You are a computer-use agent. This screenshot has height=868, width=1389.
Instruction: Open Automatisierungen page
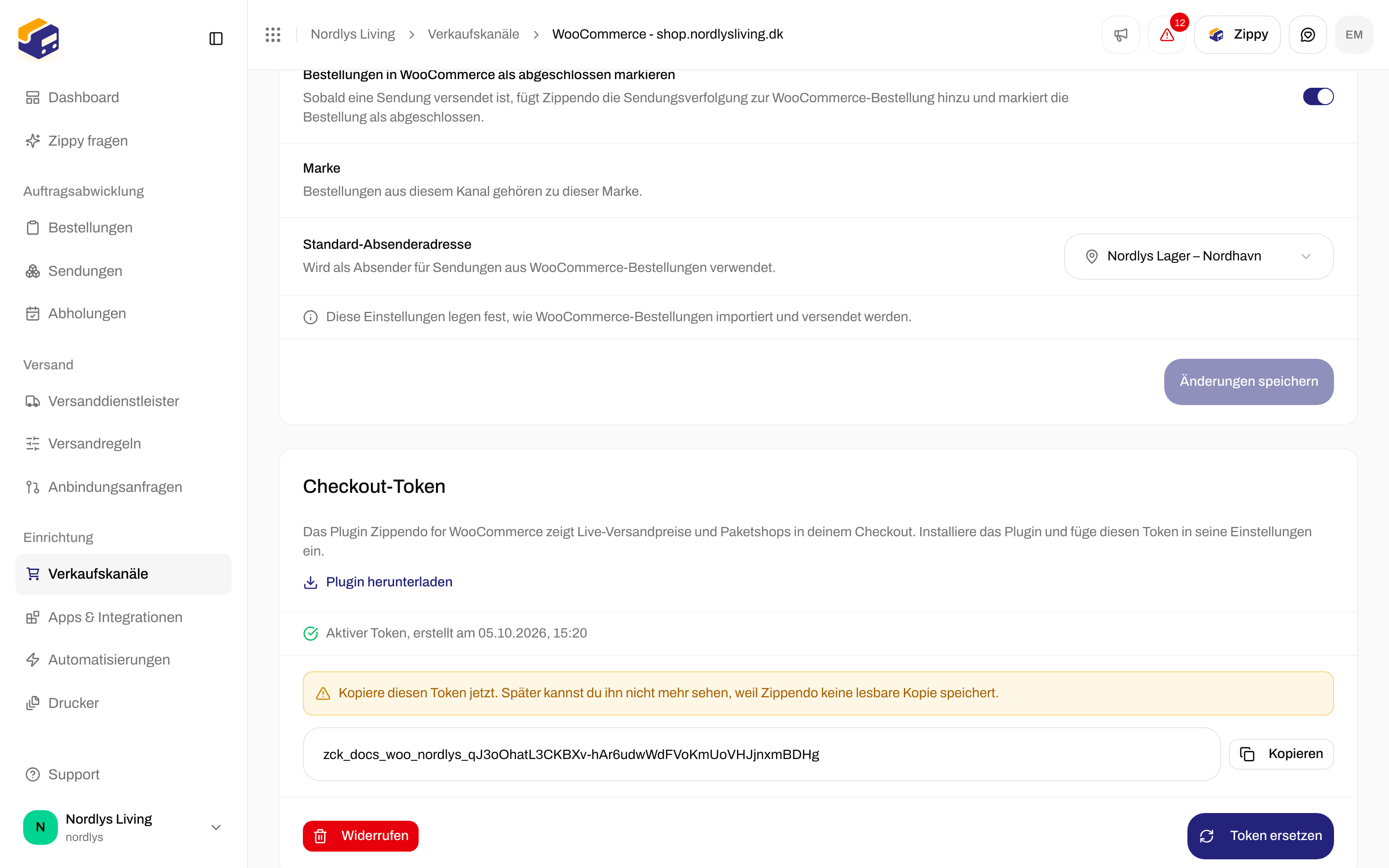coord(123,660)
